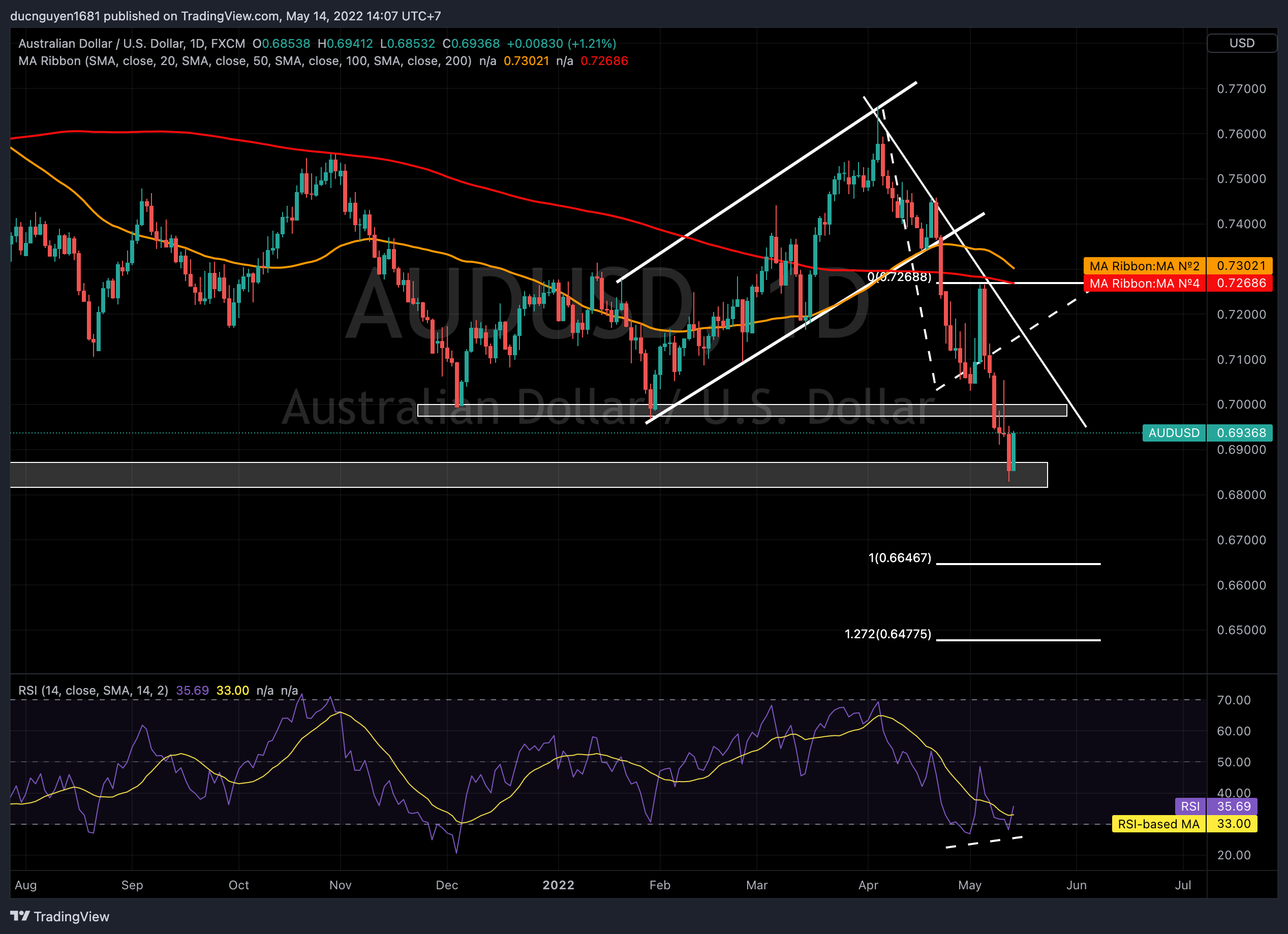Click the Aug time axis label

[x=25, y=885]
